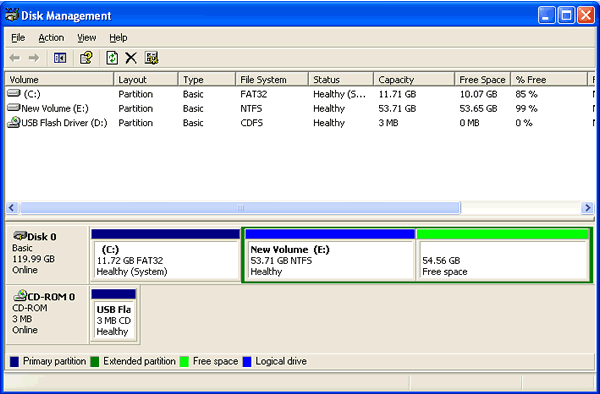Sort by the Status column header

[x=341, y=80]
